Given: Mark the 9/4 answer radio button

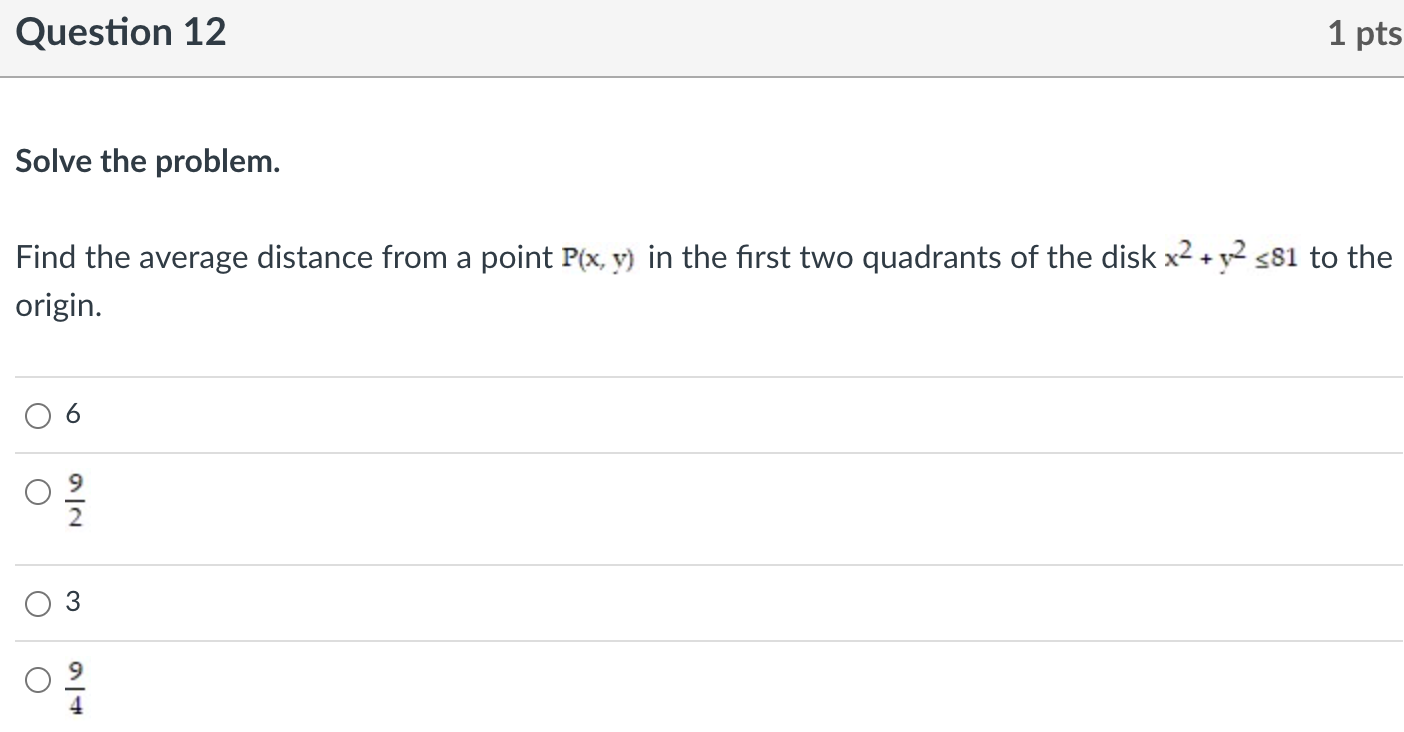Looking at the screenshot, I should (38, 680).
